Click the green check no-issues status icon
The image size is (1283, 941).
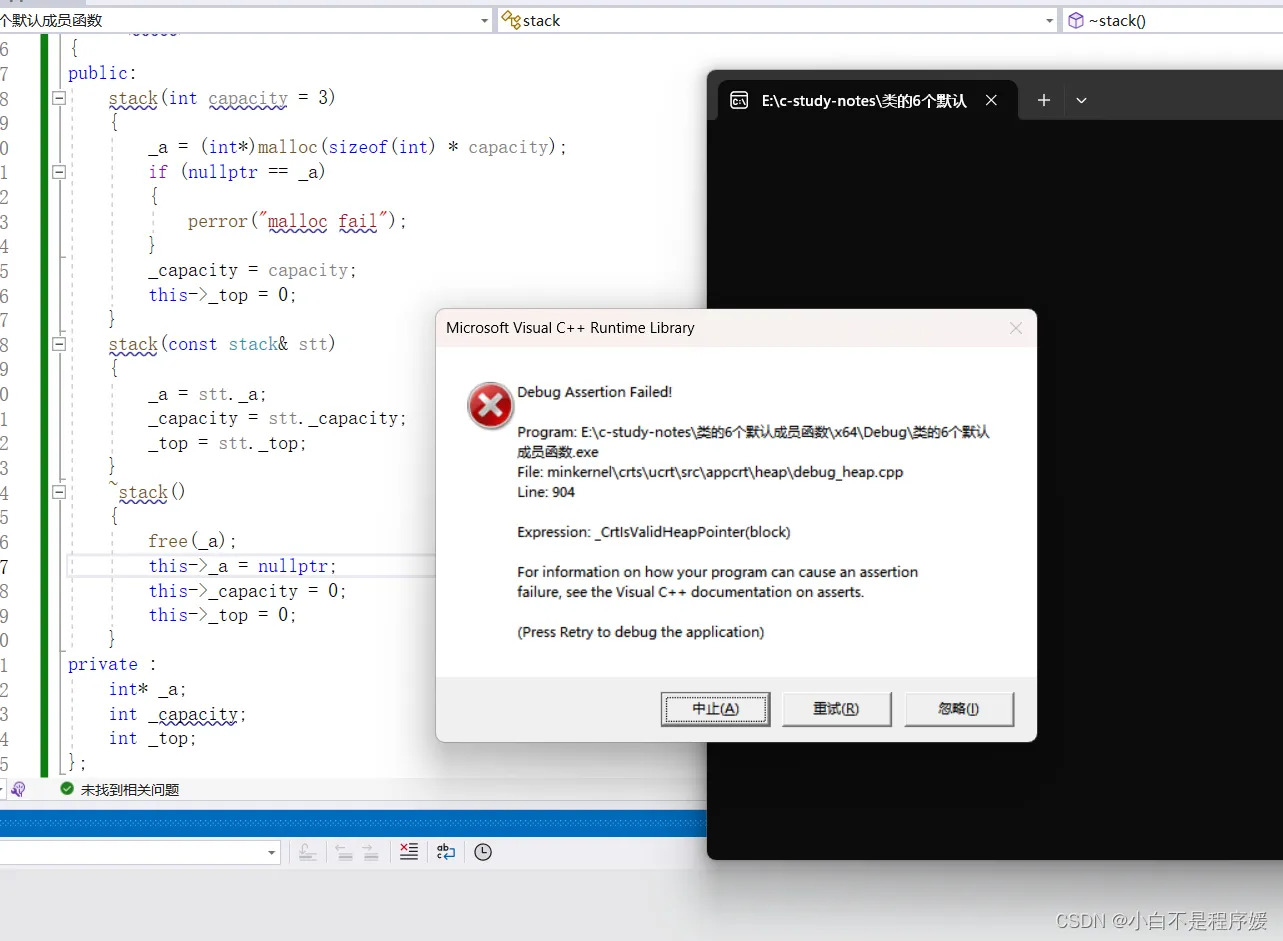[x=67, y=789]
